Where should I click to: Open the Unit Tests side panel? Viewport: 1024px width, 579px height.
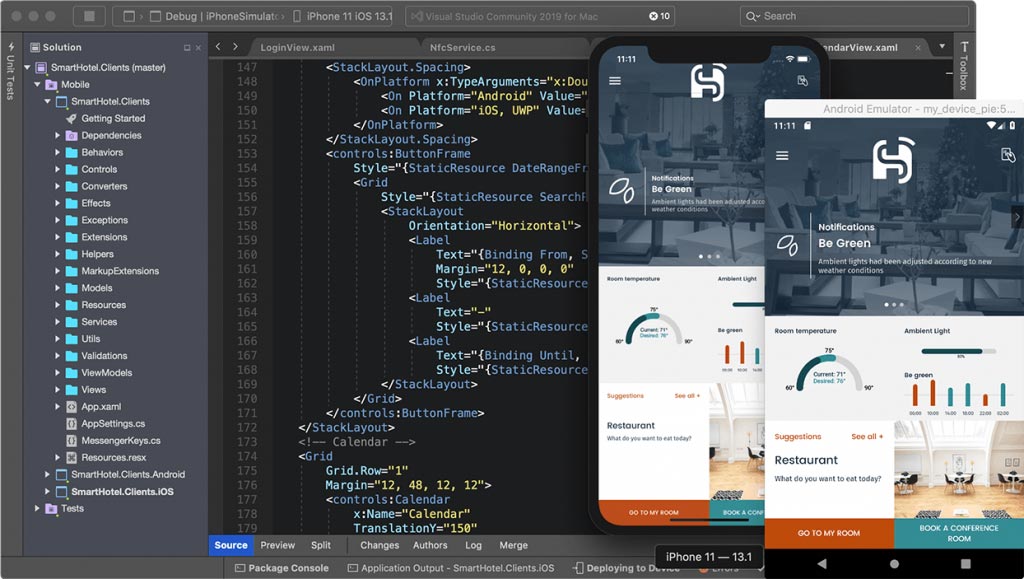coord(10,72)
